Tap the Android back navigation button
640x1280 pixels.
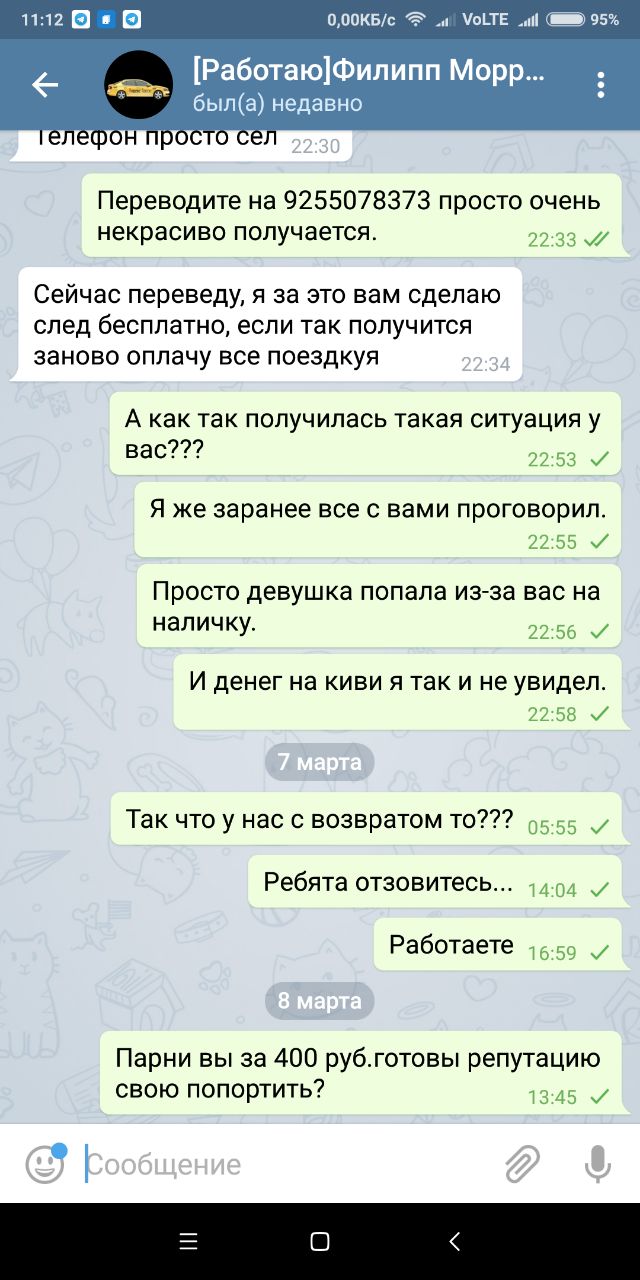(455, 1242)
